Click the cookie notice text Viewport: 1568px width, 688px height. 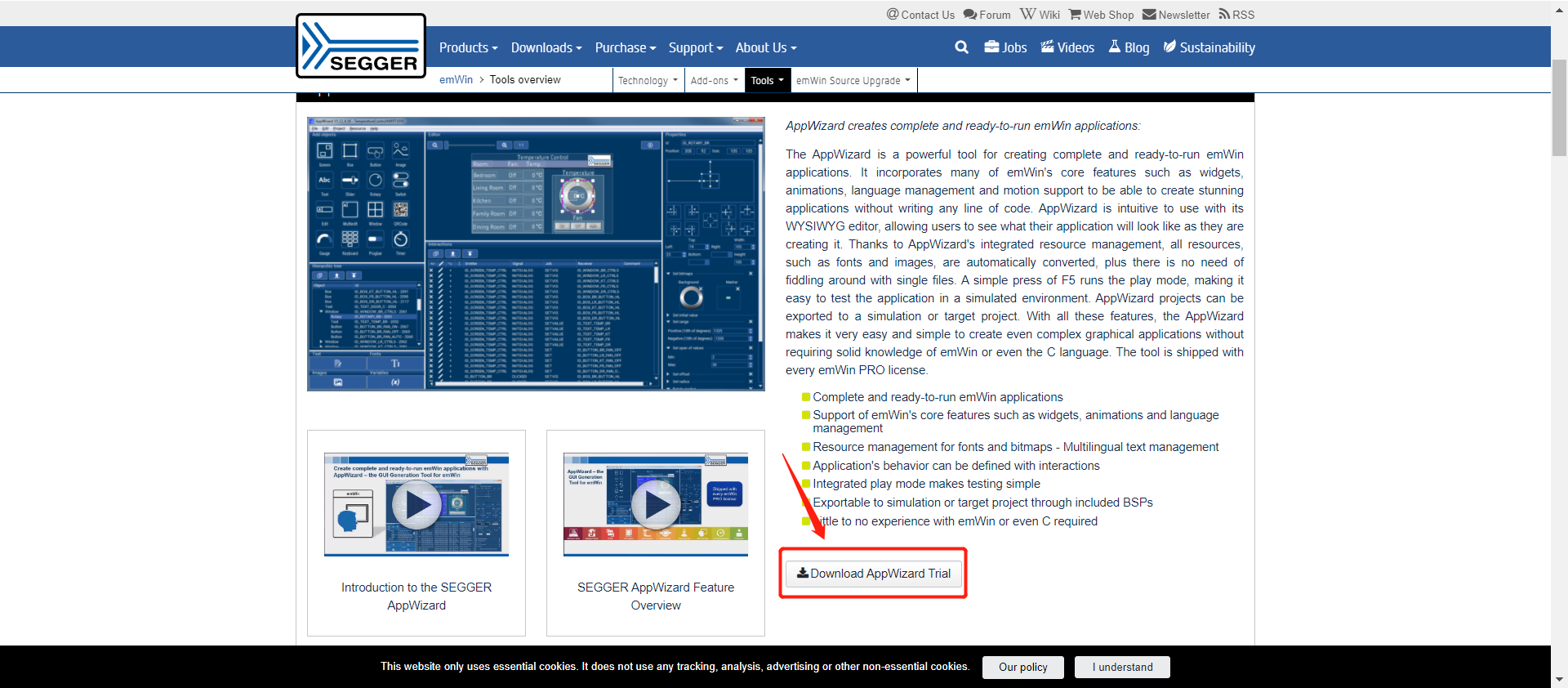click(675, 667)
